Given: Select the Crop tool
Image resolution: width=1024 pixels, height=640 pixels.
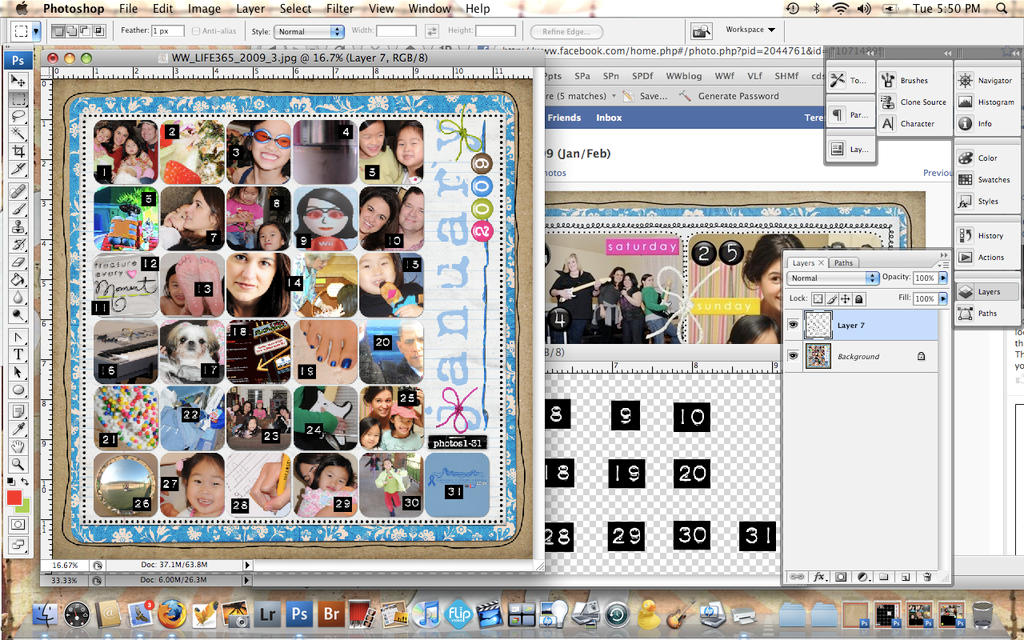Looking at the screenshot, I should (x=18, y=152).
